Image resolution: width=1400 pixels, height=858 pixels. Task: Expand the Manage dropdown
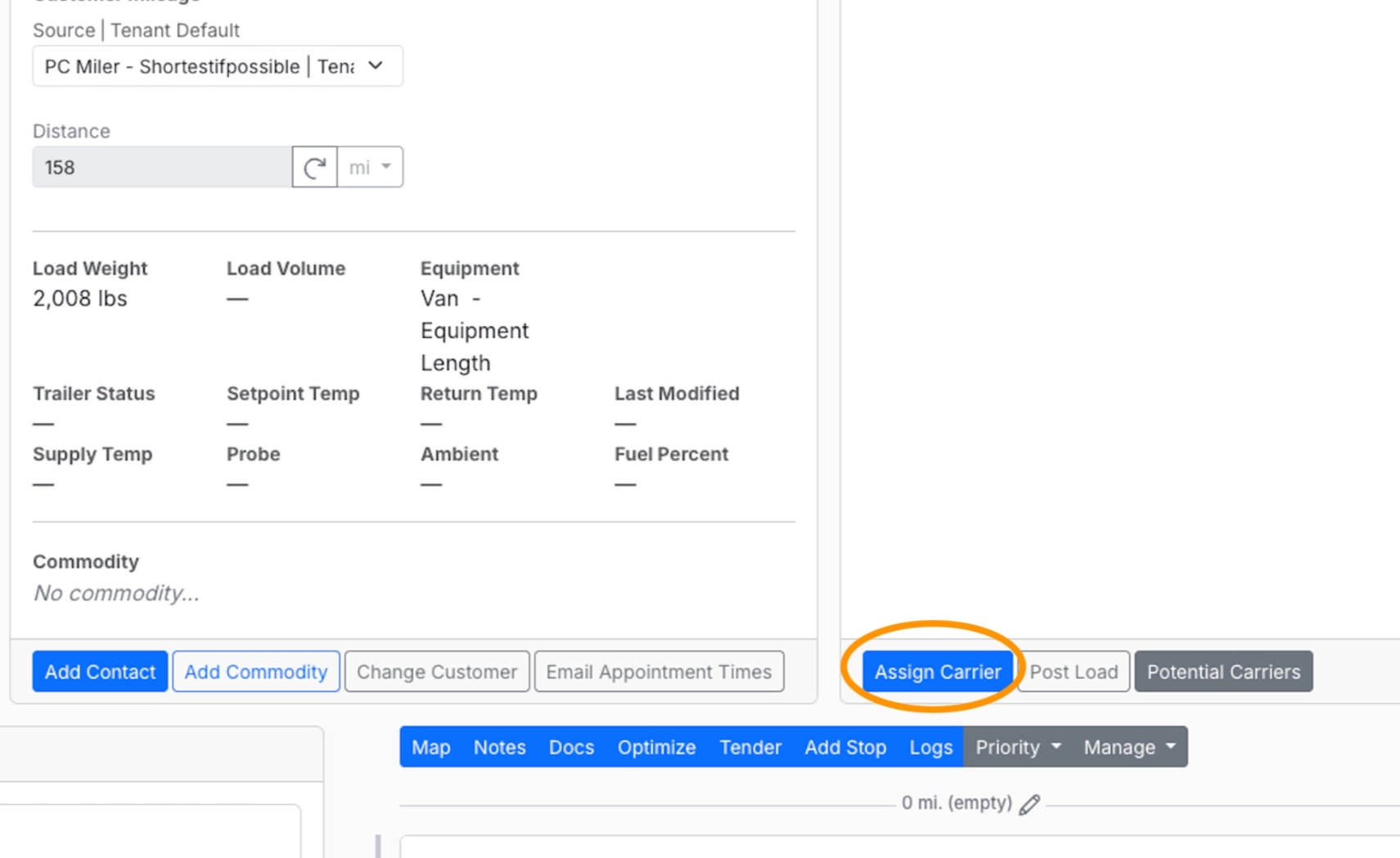[x=1130, y=747]
